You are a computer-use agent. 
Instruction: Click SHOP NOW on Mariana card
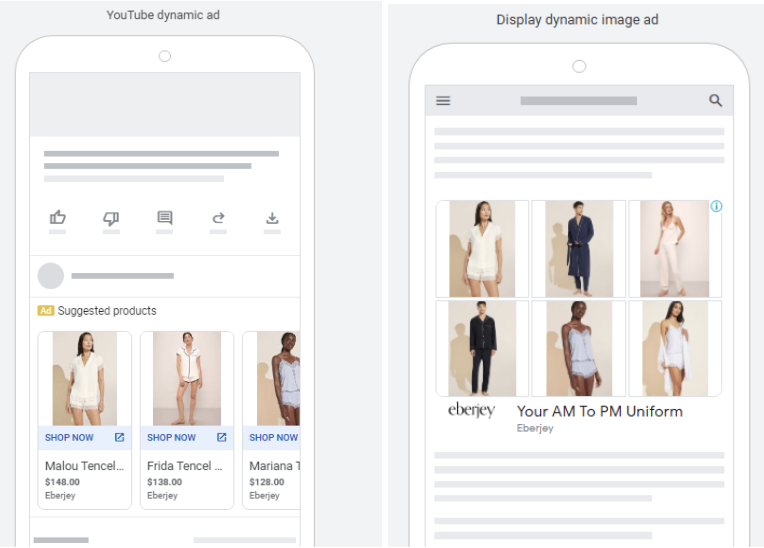(274, 437)
